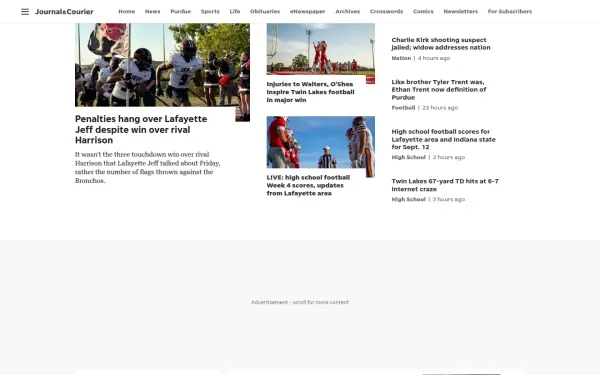
Task: Read Ethan Trent definition of Purdue story
Action: pos(439,90)
